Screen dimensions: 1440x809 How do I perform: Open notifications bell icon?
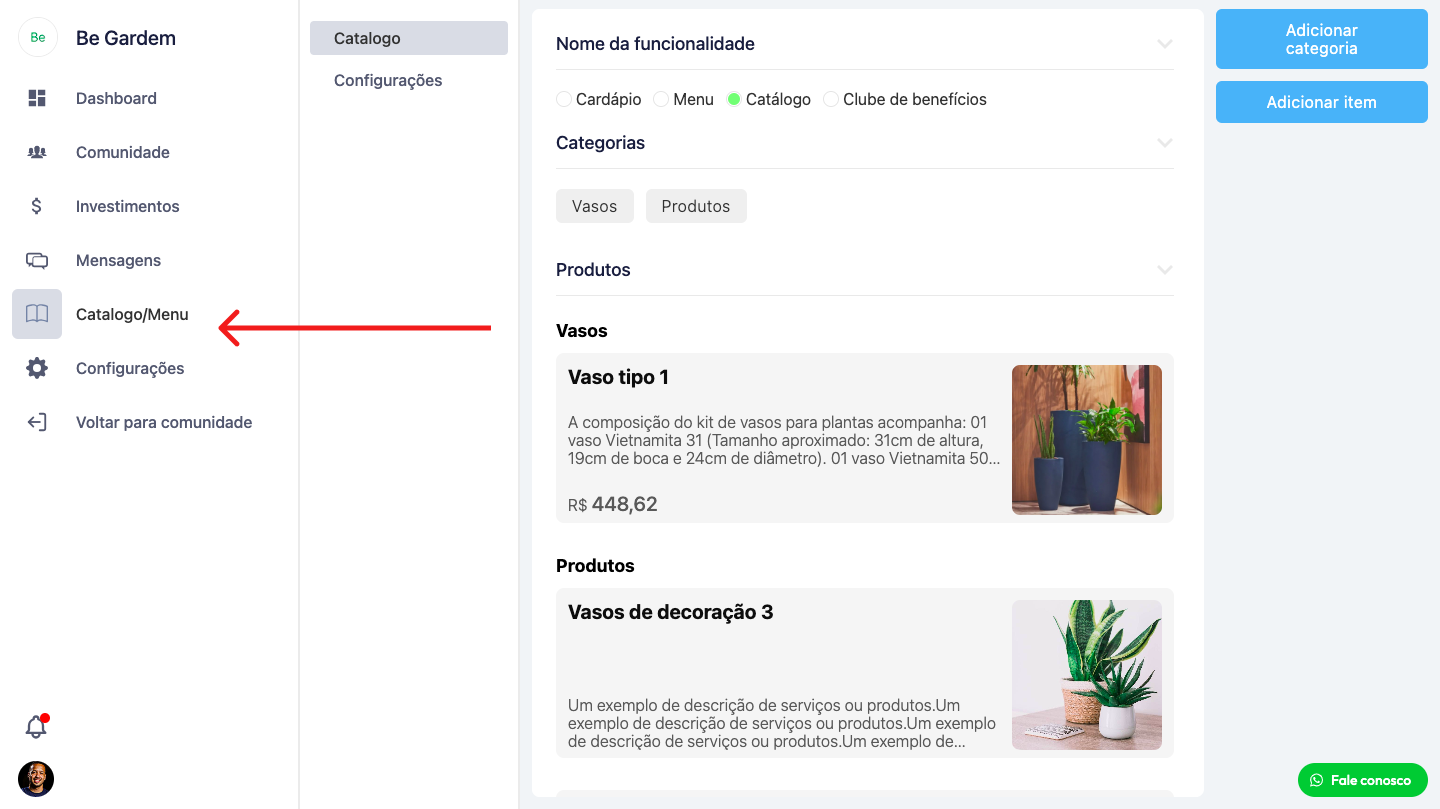coord(36,726)
